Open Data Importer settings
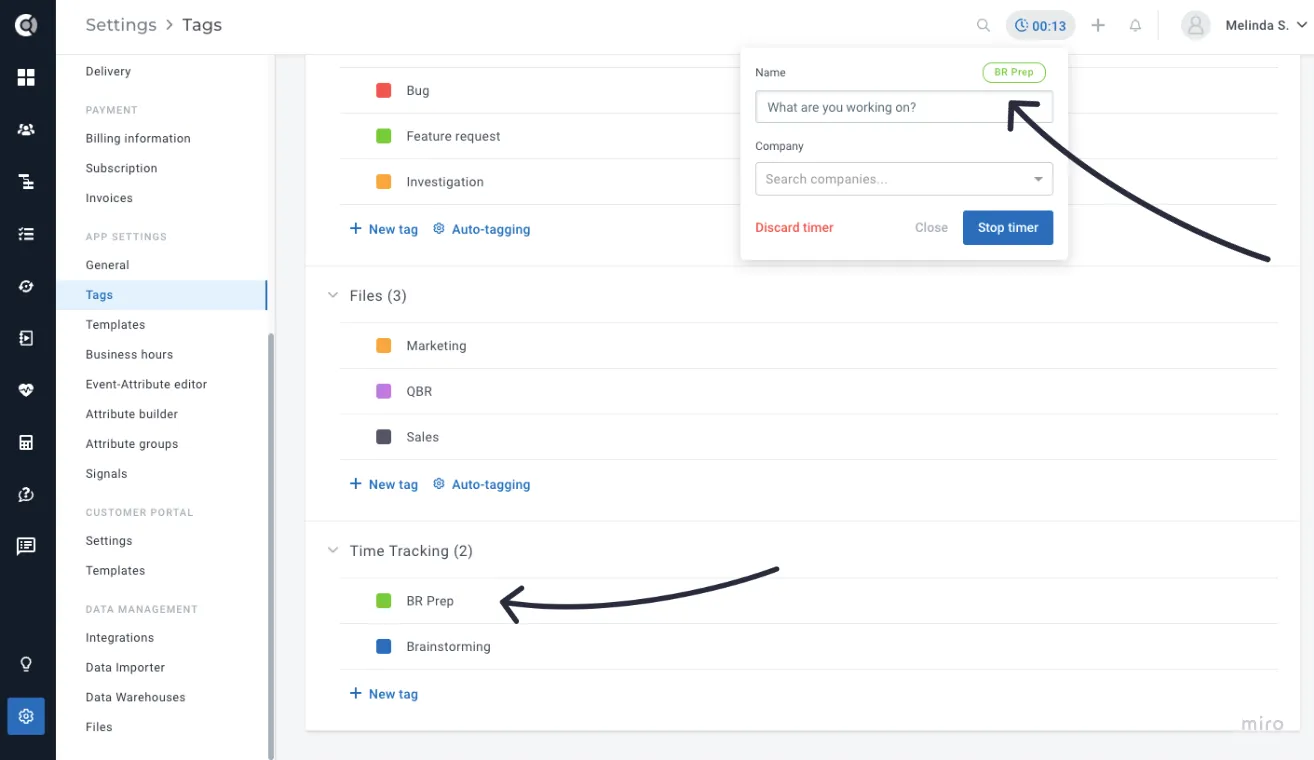Viewport: 1314px width, 760px height. coord(125,667)
